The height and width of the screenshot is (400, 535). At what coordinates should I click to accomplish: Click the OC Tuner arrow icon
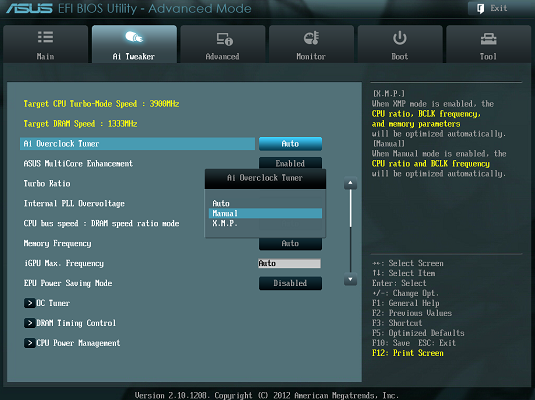tap(30, 303)
